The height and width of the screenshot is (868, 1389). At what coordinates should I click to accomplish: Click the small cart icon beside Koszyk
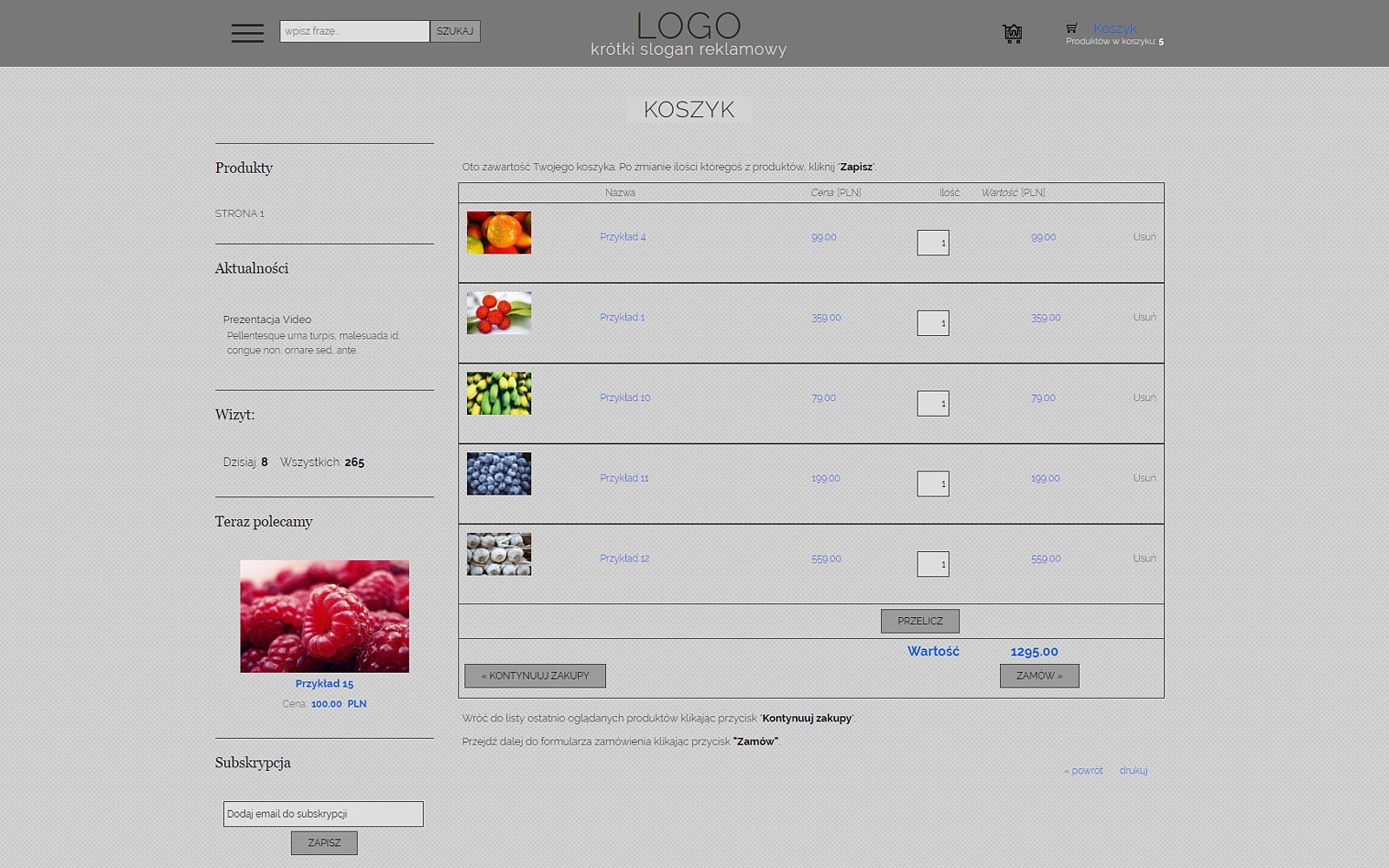point(1072,28)
